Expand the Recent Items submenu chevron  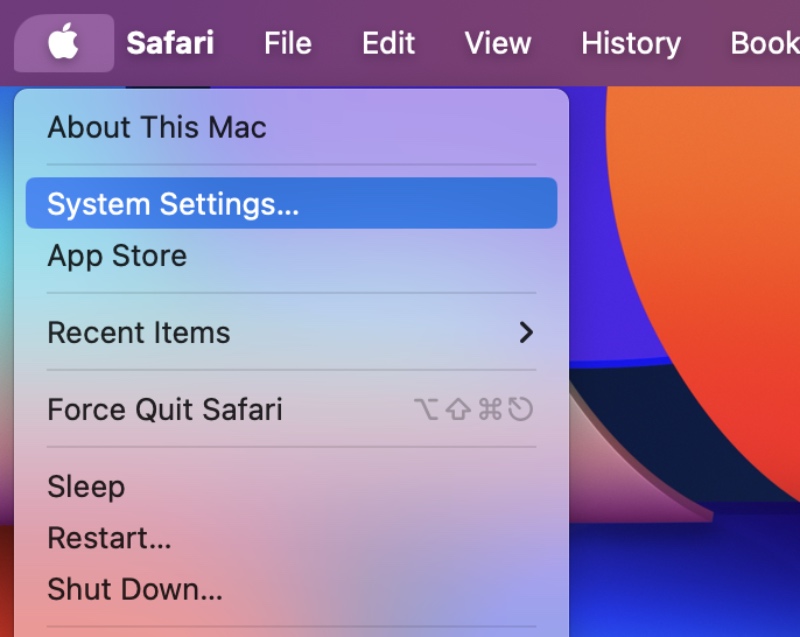click(x=526, y=333)
